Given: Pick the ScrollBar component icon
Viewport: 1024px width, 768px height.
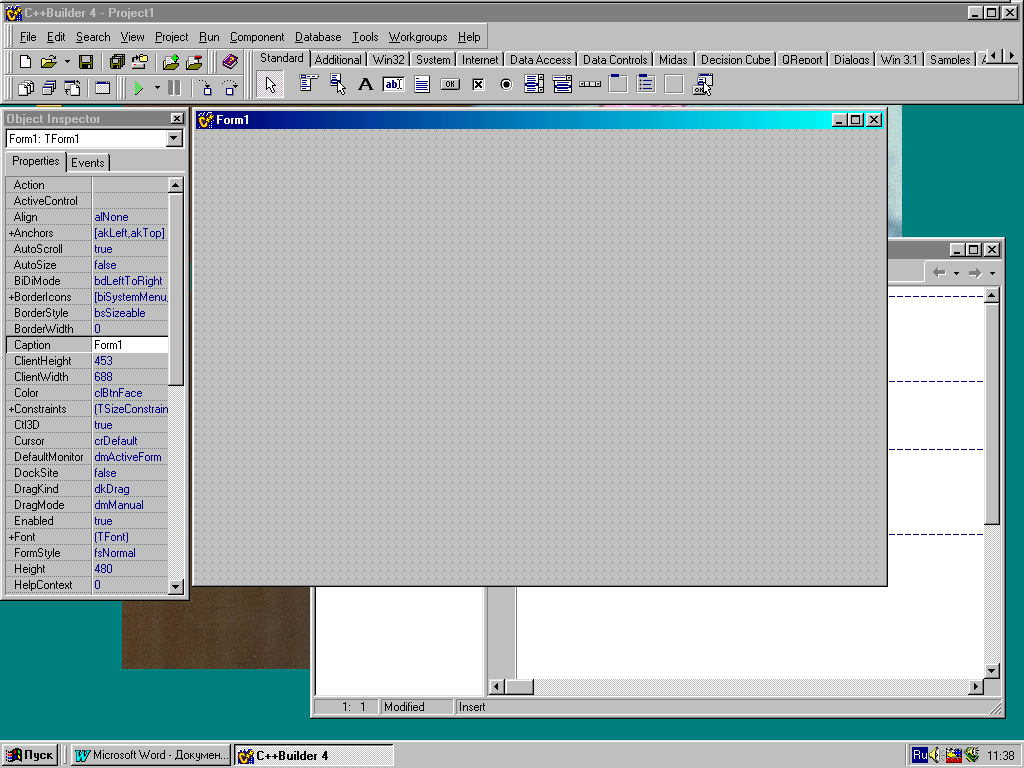Looking at the screenshot, I should (590, 84).
